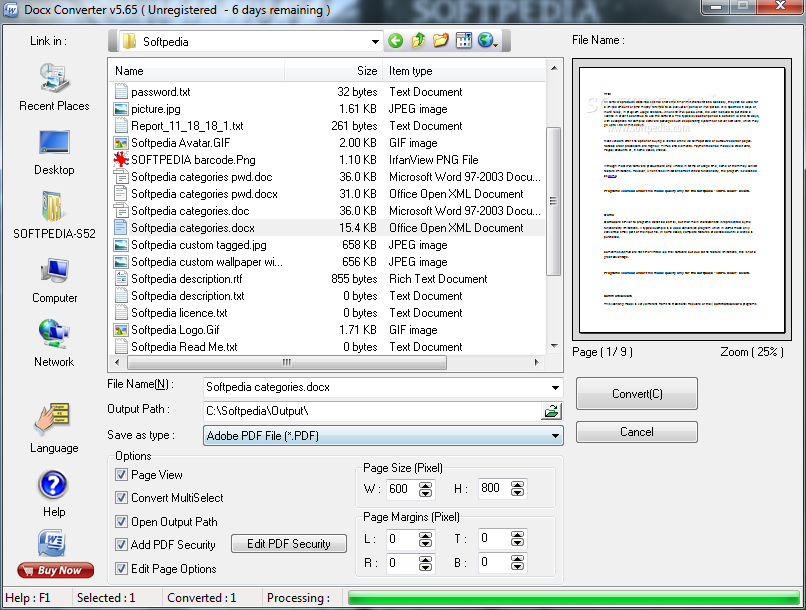Browse for output path folder icon

(x=552, y=411)
